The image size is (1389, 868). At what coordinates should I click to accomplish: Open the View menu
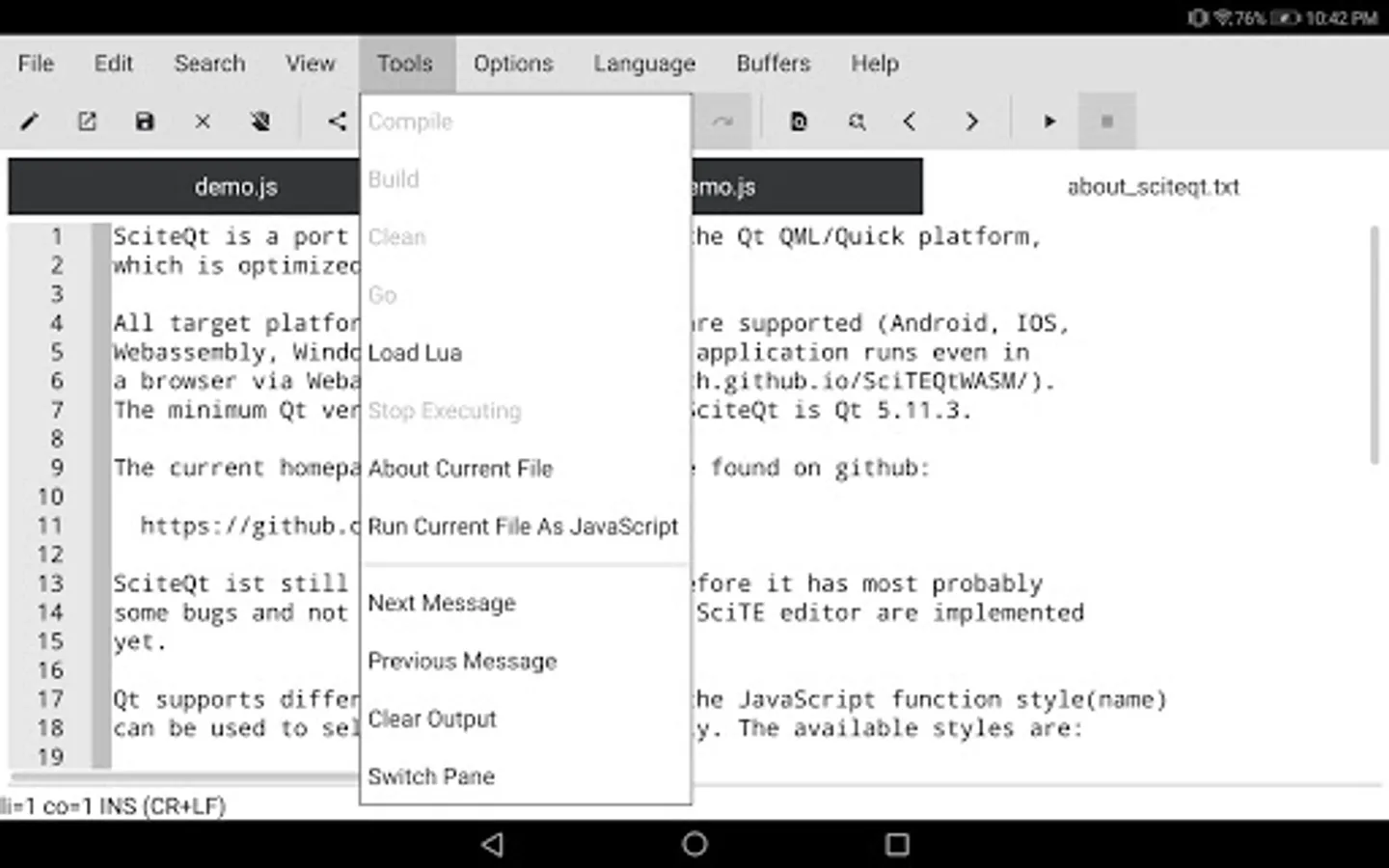coord(310,64)
